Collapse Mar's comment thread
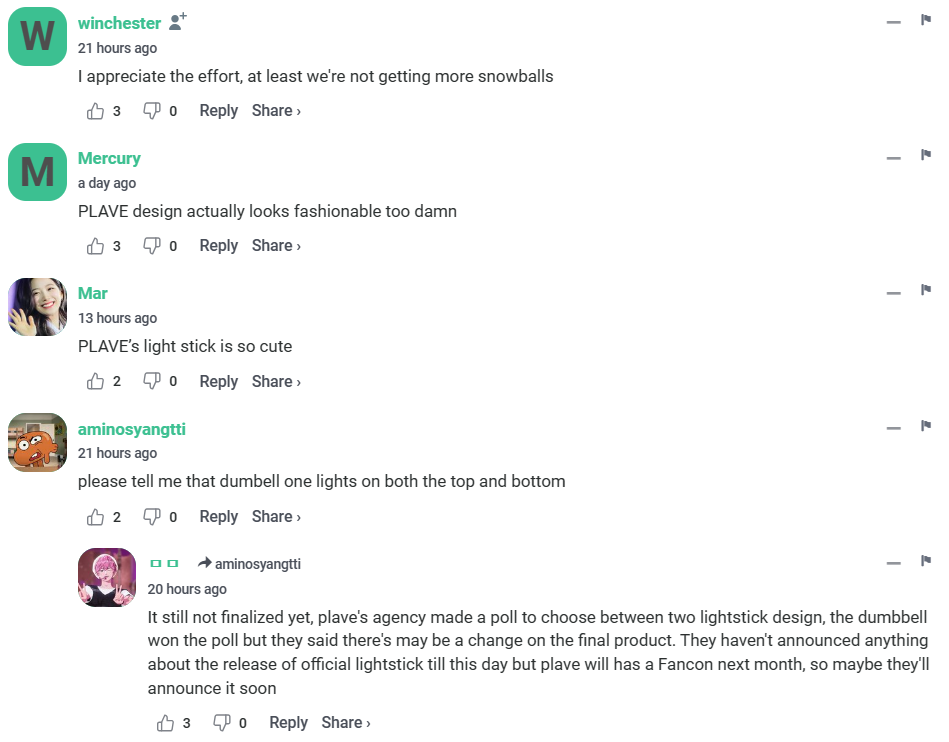The height and width of the screenshot is (742, 949). [894, 292]
